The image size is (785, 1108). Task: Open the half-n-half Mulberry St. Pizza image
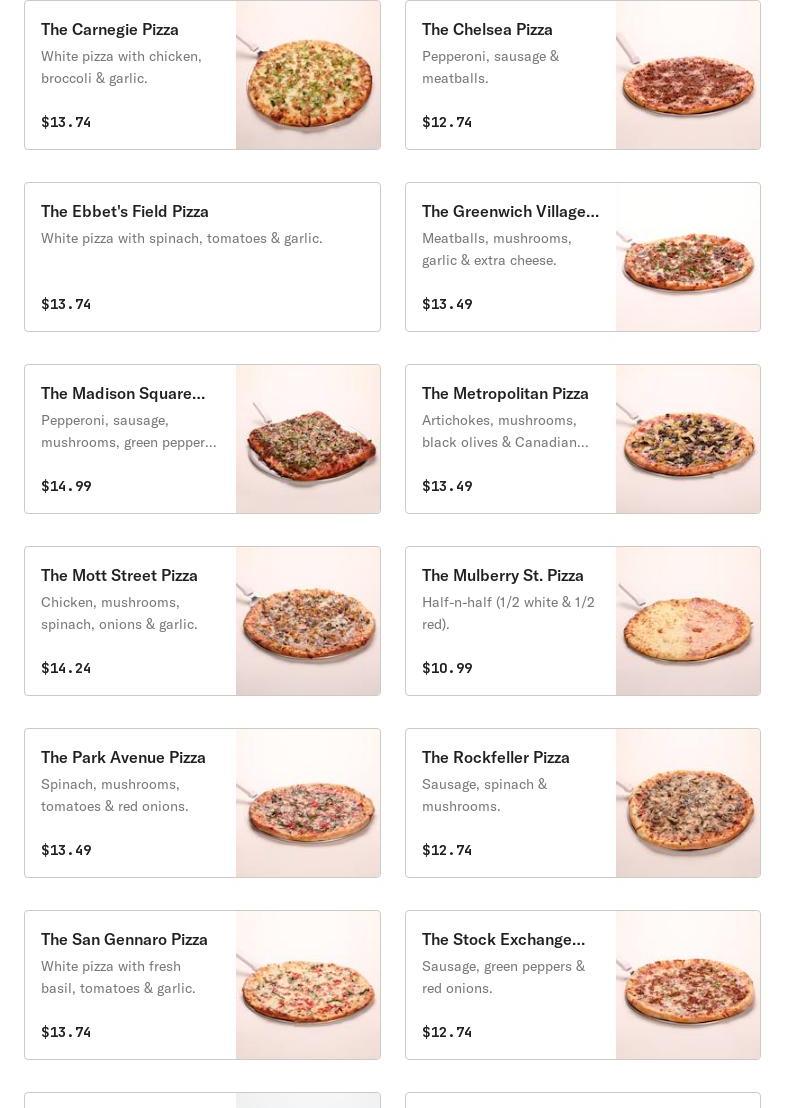tap(688, 621)
